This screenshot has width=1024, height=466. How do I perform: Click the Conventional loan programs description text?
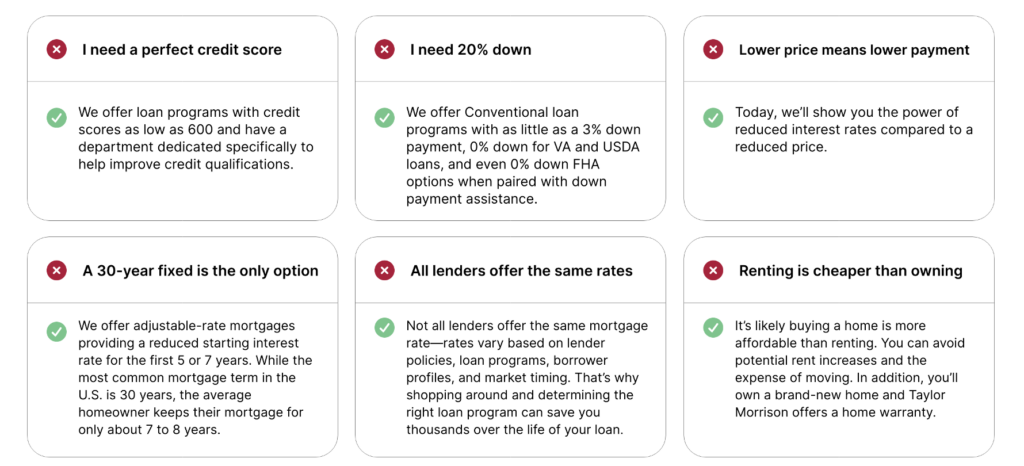pyautogui.click(x=523, y=155)
